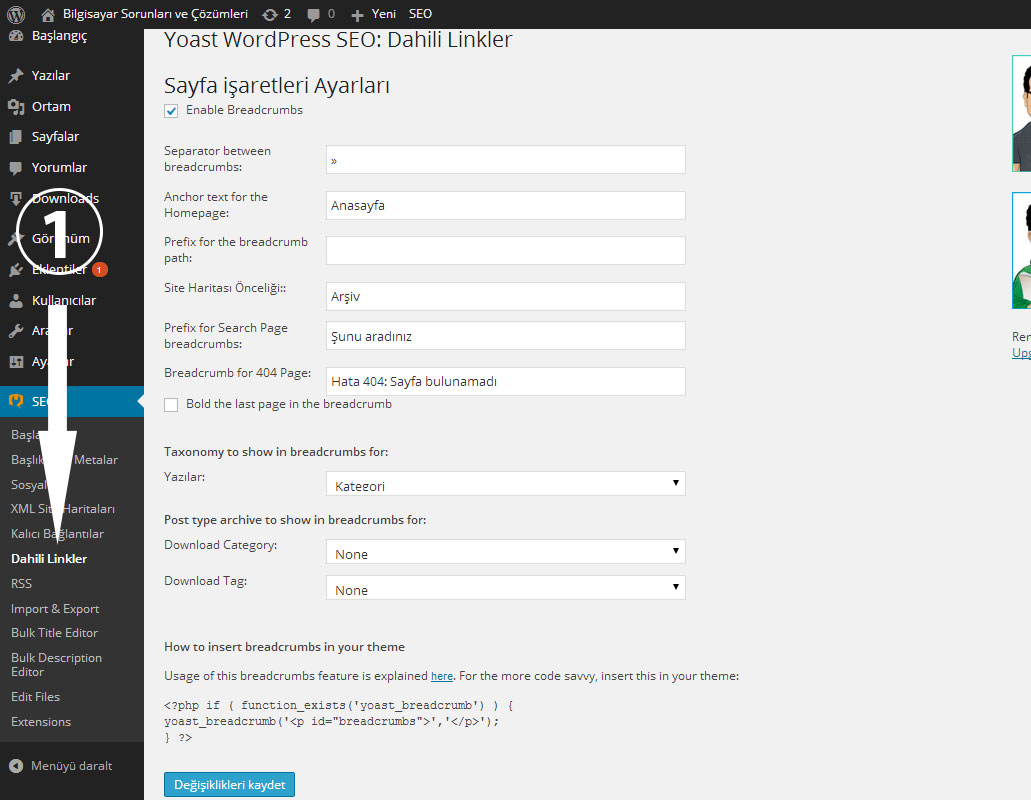Click the Eklentiler plugin icon
Viewport: 1031px width, 800px height.
tap(16, 270)
